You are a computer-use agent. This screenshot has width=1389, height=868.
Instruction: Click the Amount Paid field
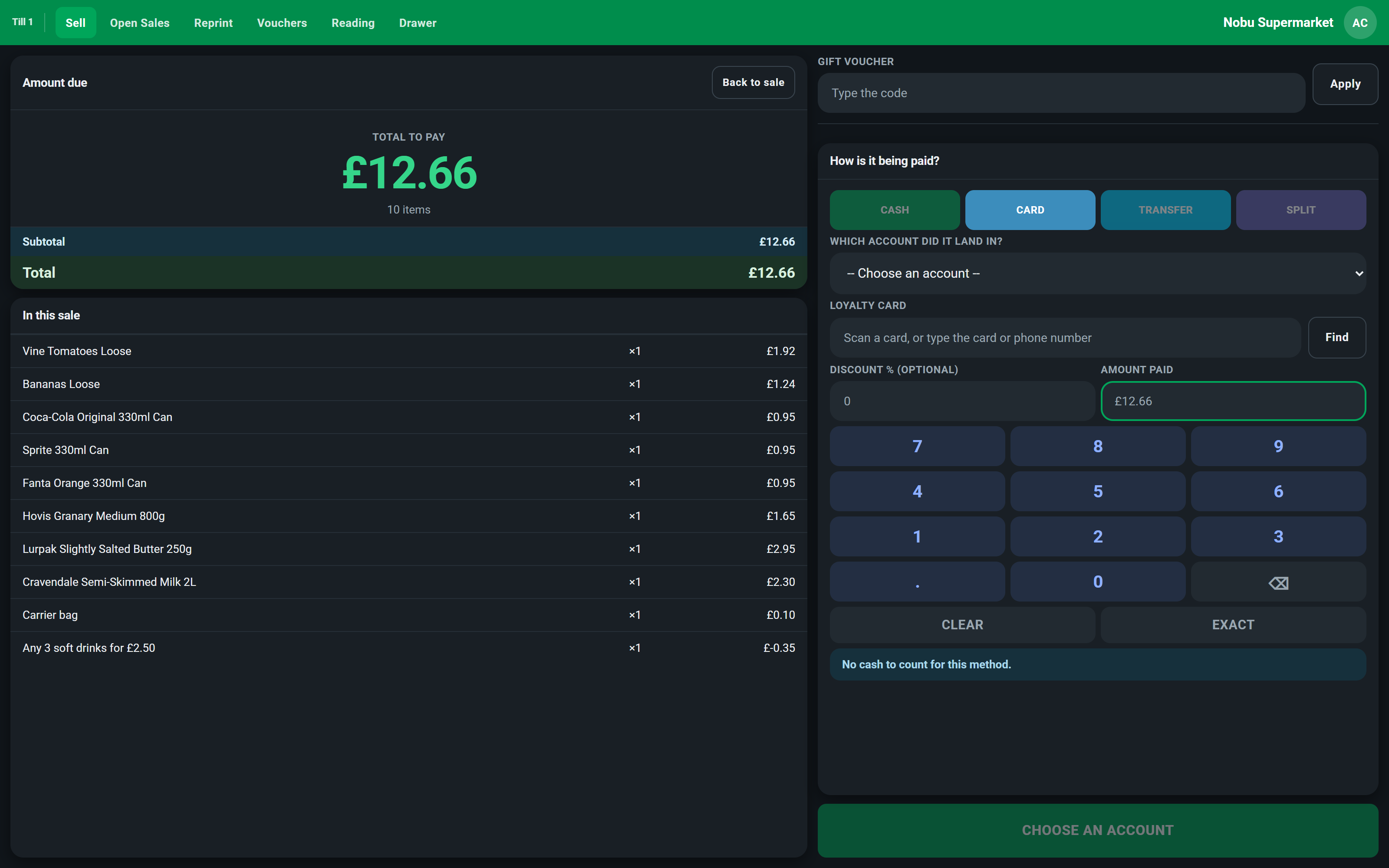click(1233, 401)
